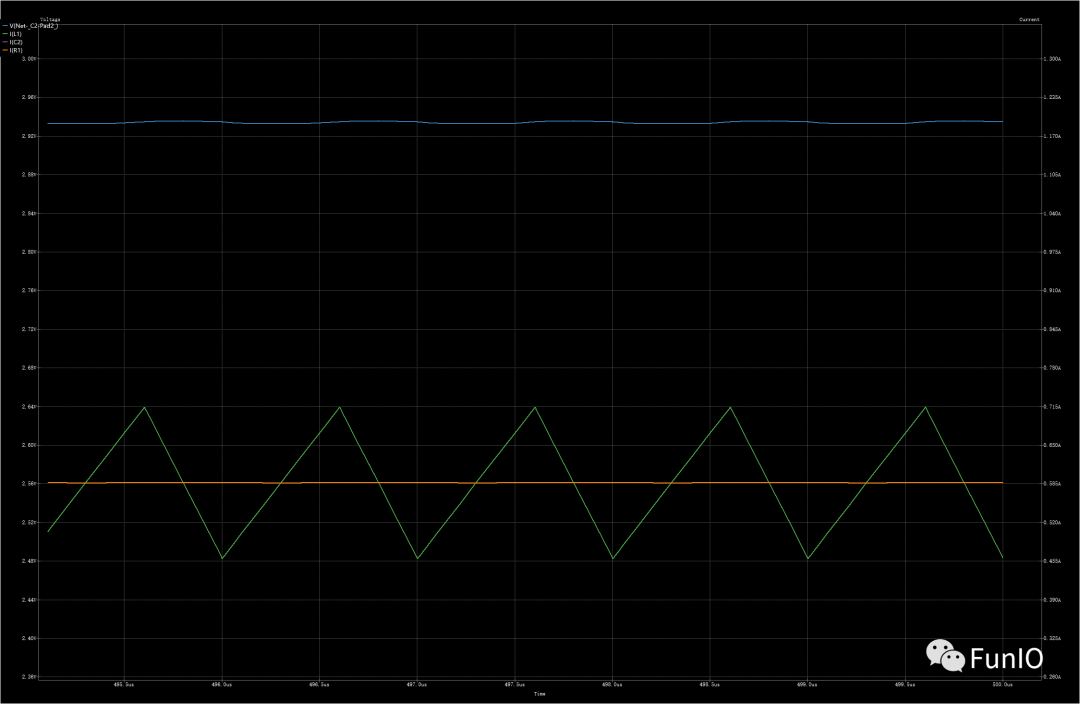Click the Voltage axis title
1080x704 pixels.
[50, 19]
